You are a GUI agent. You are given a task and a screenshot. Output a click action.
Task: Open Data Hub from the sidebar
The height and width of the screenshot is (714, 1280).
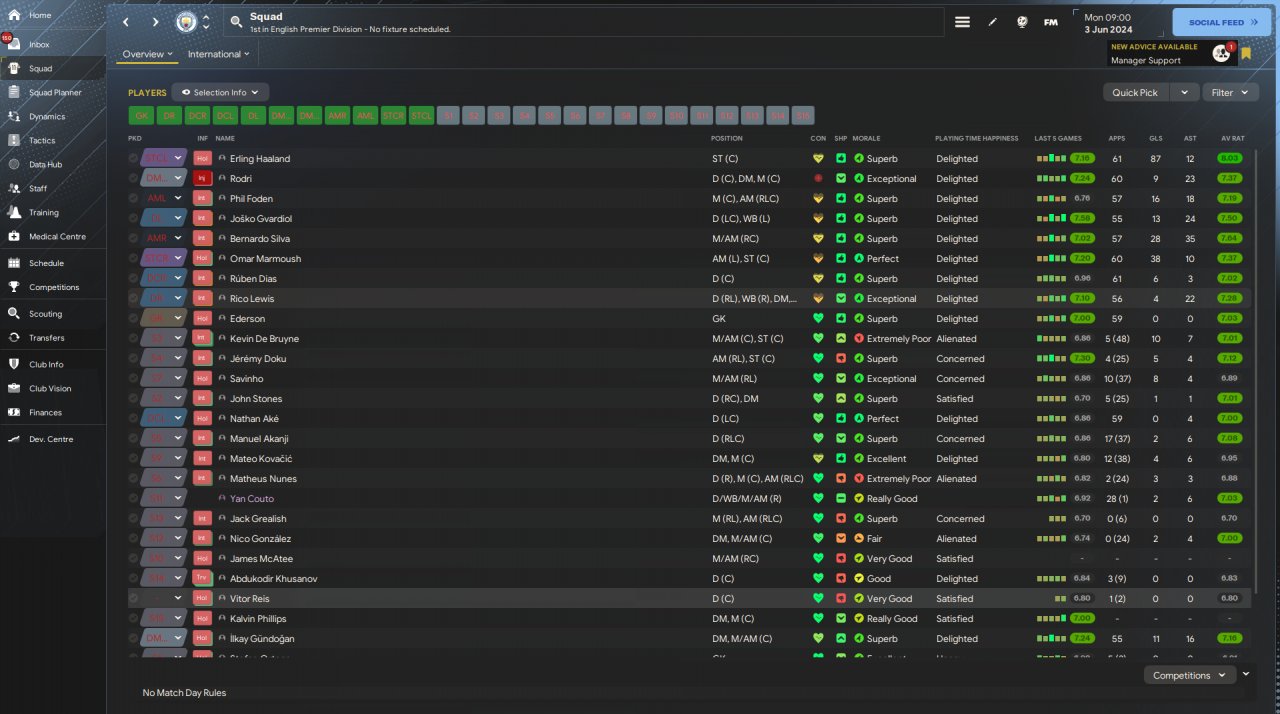[x=45, y=164]
